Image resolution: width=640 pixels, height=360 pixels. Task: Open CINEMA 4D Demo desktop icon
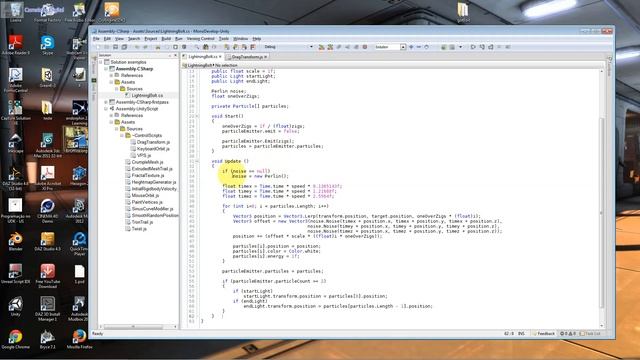tap(47, 211)
